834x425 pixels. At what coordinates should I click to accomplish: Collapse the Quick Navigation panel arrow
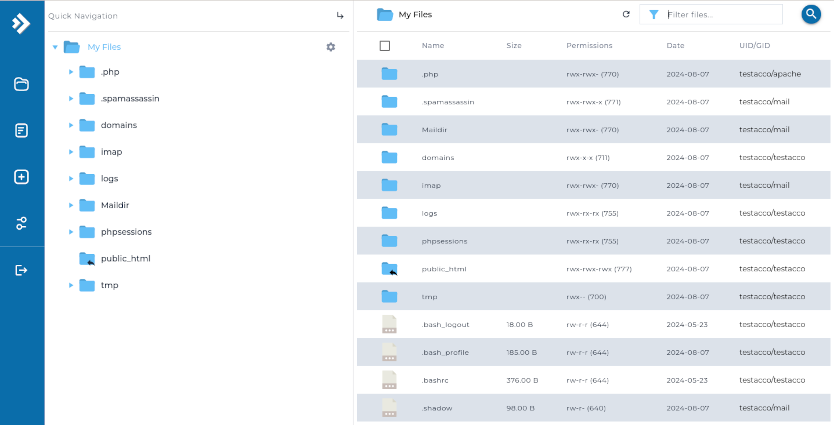[340, 16]
